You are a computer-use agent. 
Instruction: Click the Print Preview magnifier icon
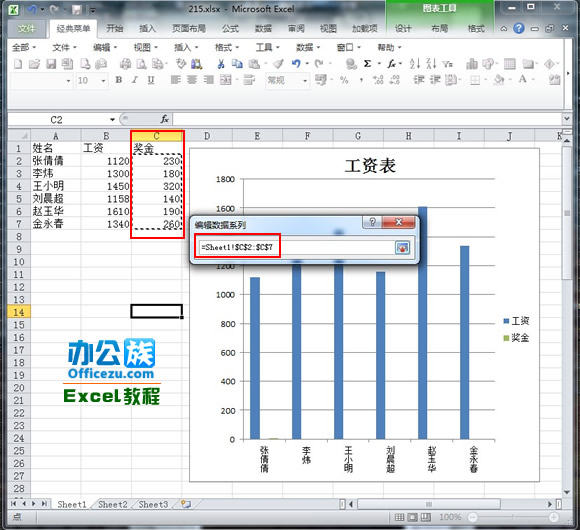(x=141, y=64)
